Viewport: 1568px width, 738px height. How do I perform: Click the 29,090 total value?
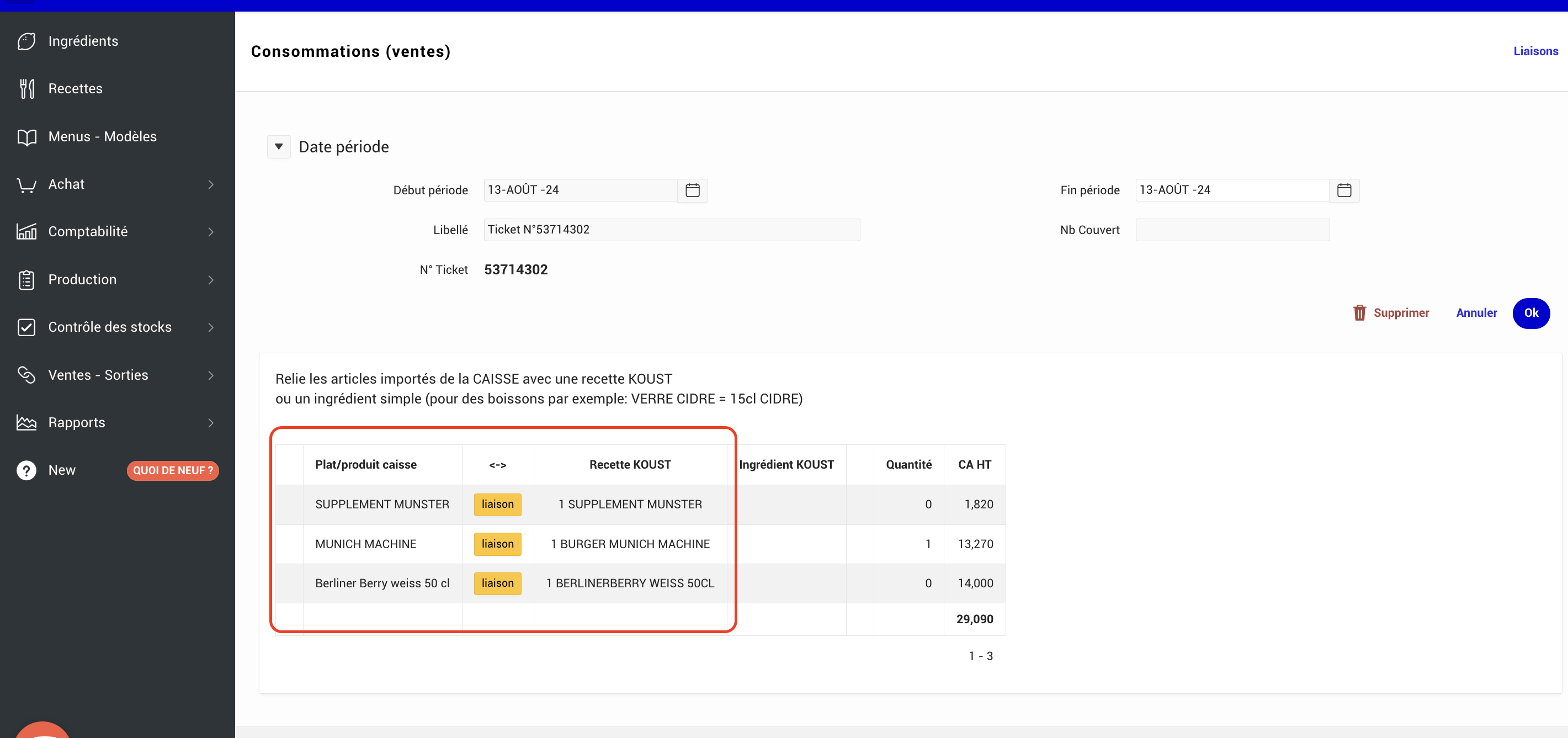[975, 619]
